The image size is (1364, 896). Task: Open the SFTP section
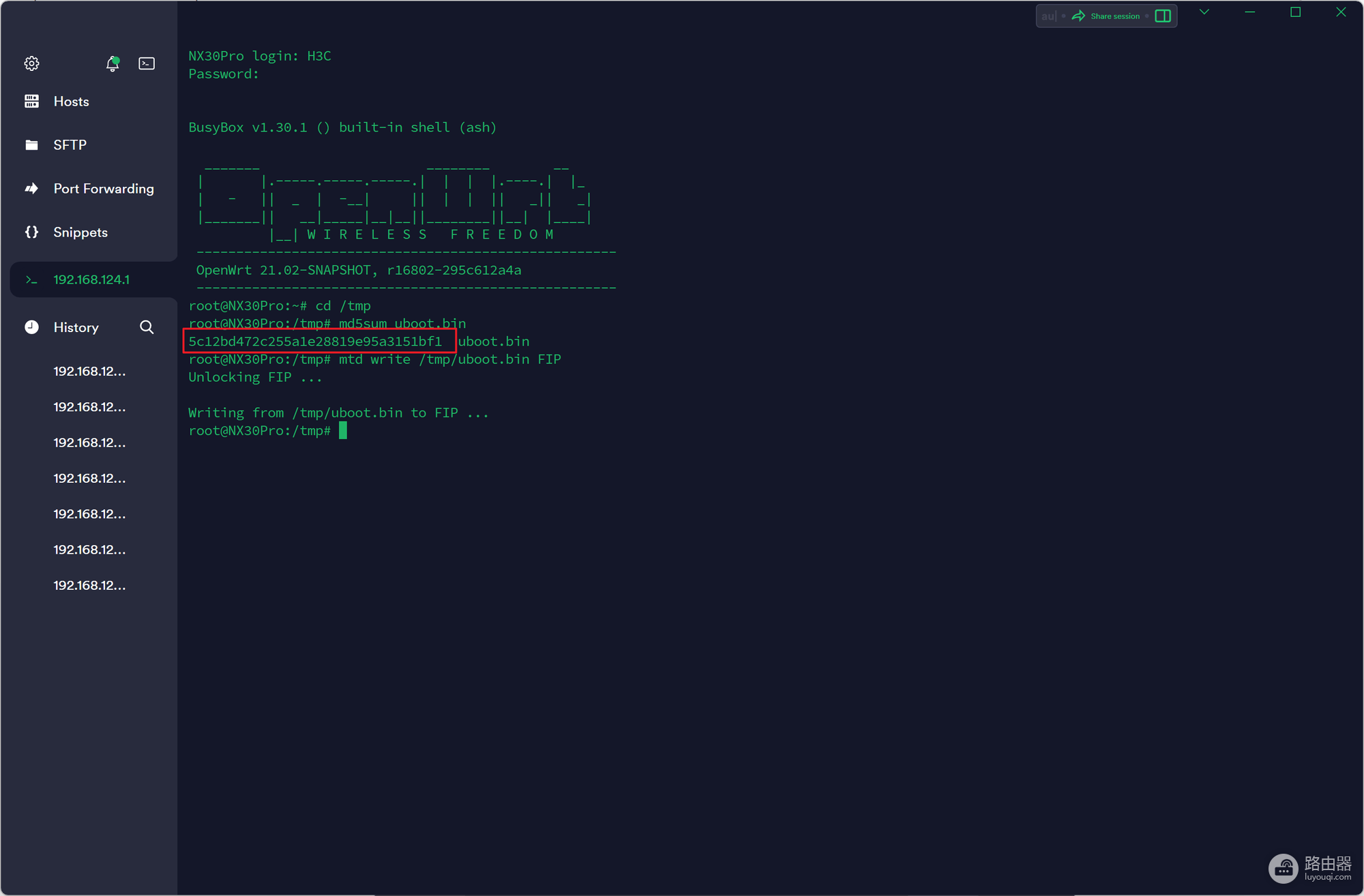pos(70,145)
